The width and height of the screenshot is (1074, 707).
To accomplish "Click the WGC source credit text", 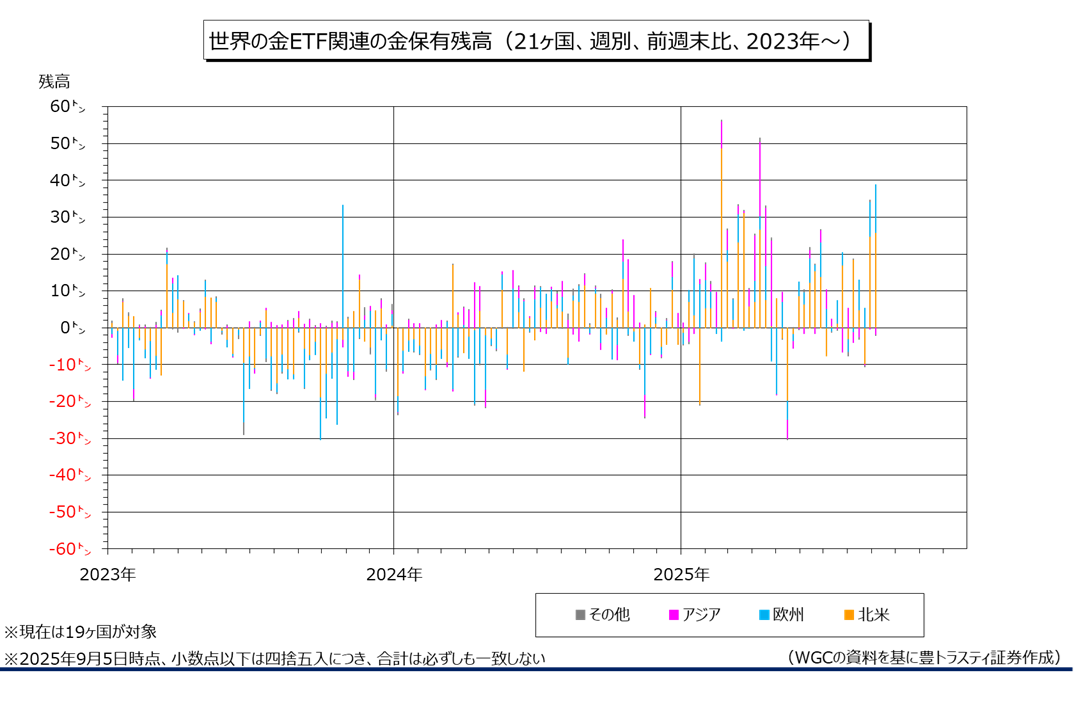I will (924, 657).
